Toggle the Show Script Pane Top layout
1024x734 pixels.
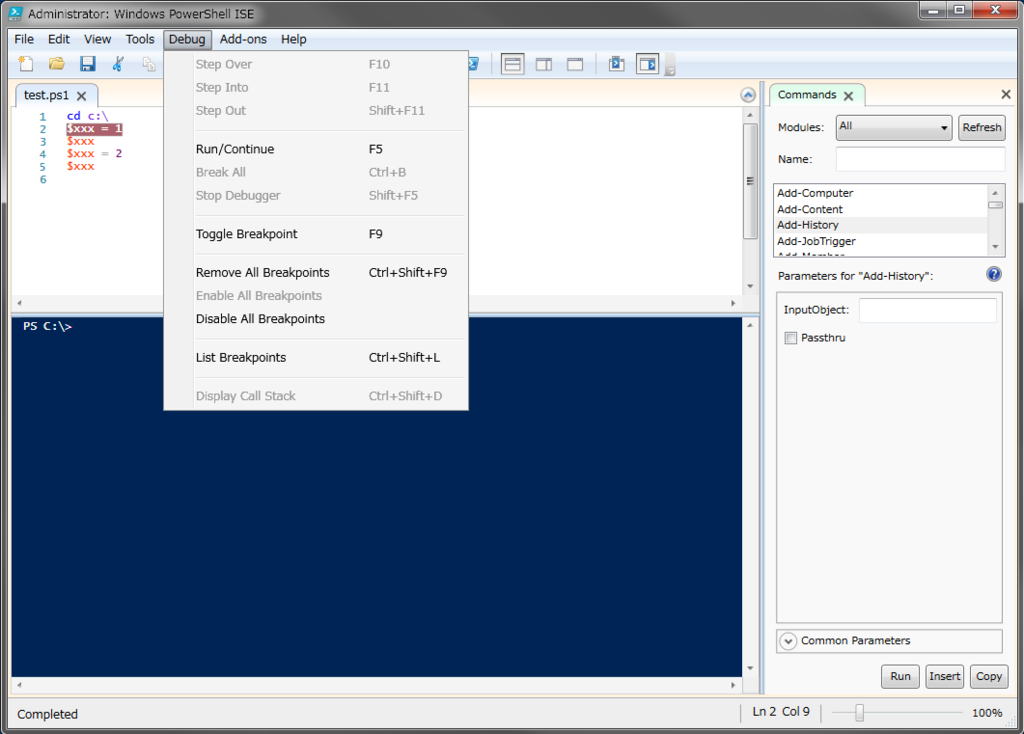click(512, 63)
